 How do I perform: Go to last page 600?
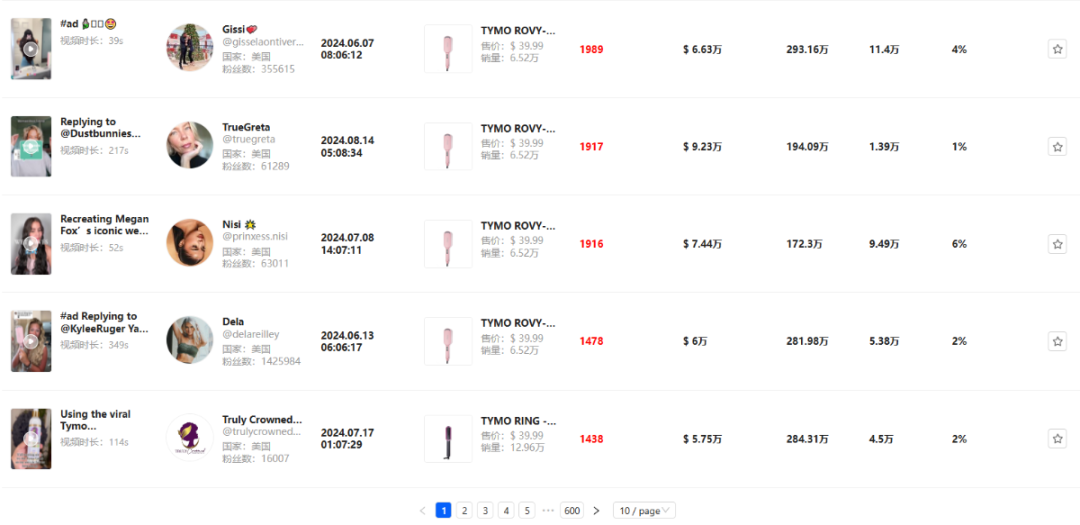pos(572,510)
